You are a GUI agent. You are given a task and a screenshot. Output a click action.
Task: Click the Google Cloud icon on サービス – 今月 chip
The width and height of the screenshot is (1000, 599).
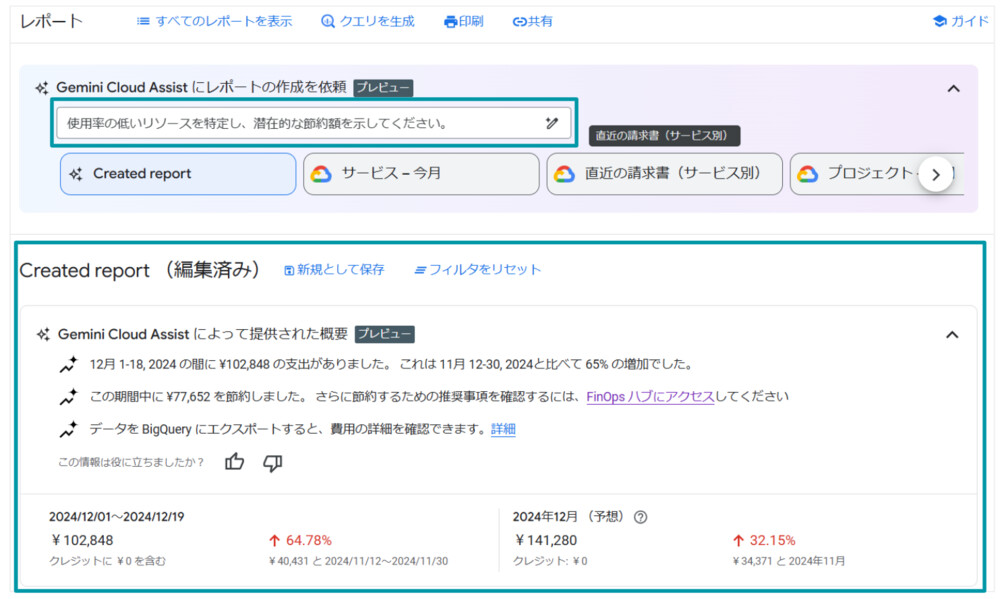tap(321, 174)
